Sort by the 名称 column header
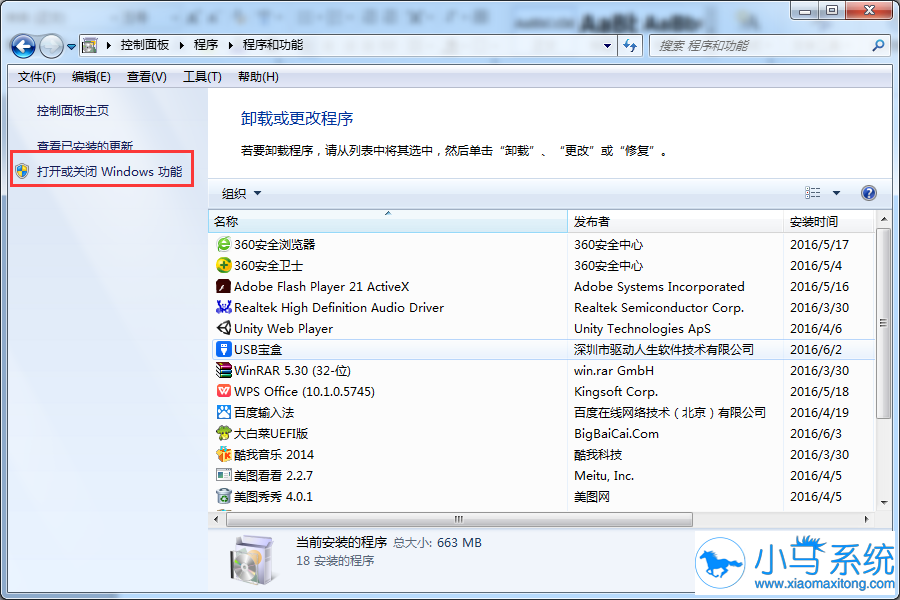 pos(388,221)
